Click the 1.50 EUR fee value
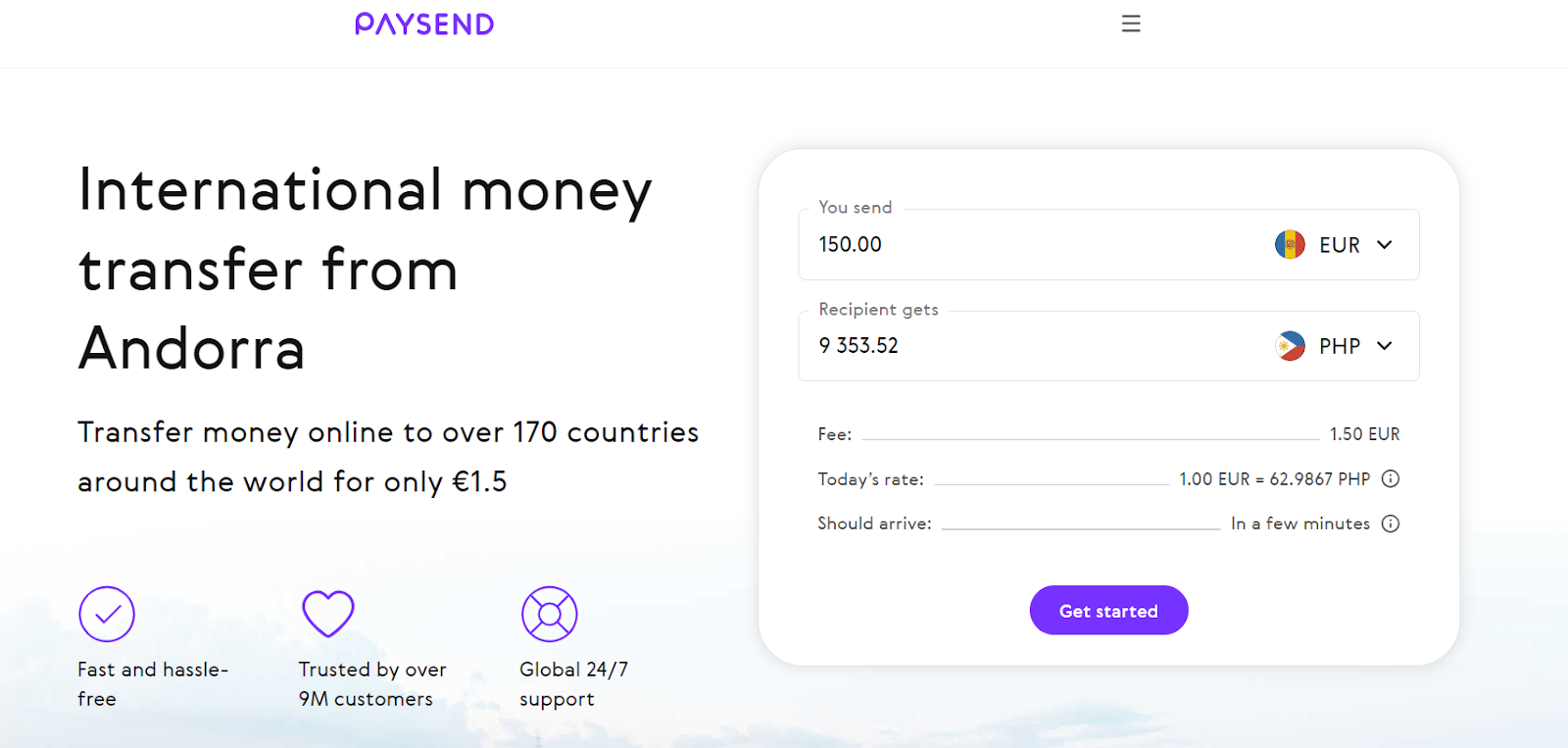Screen dimensions: 1568x748 1364,434
